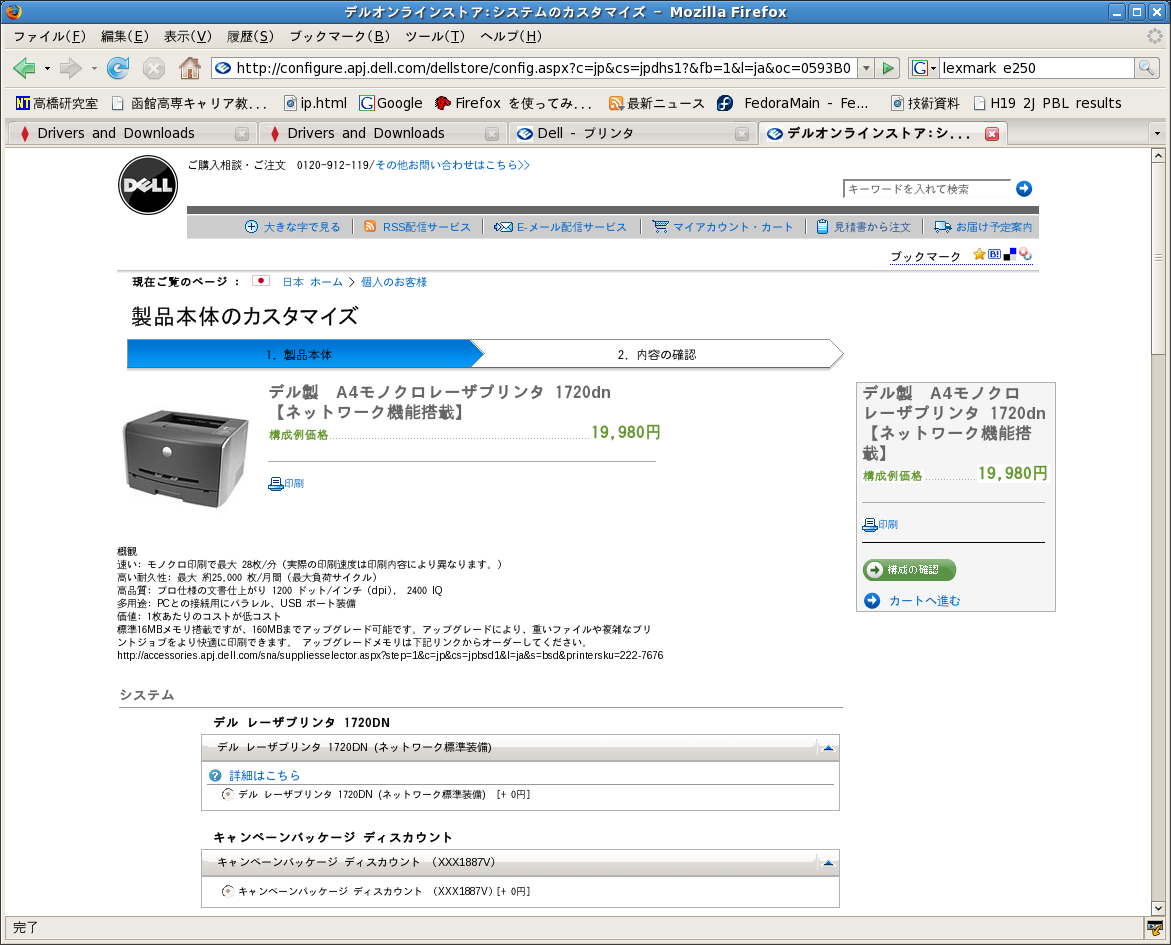
Task: Click the star bookmark icon next to ブックマーク
Action: coord(979,254)
